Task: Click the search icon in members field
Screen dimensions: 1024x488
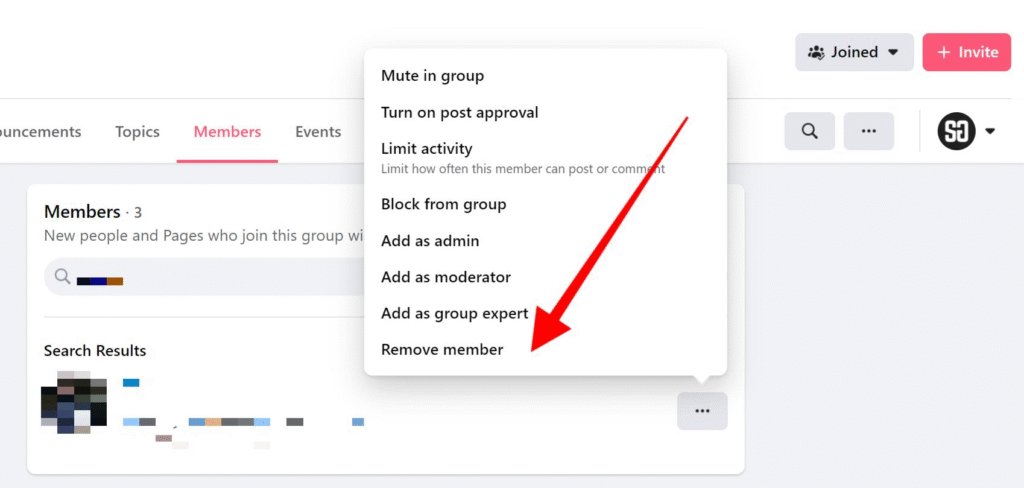Action: coord(63,276)
